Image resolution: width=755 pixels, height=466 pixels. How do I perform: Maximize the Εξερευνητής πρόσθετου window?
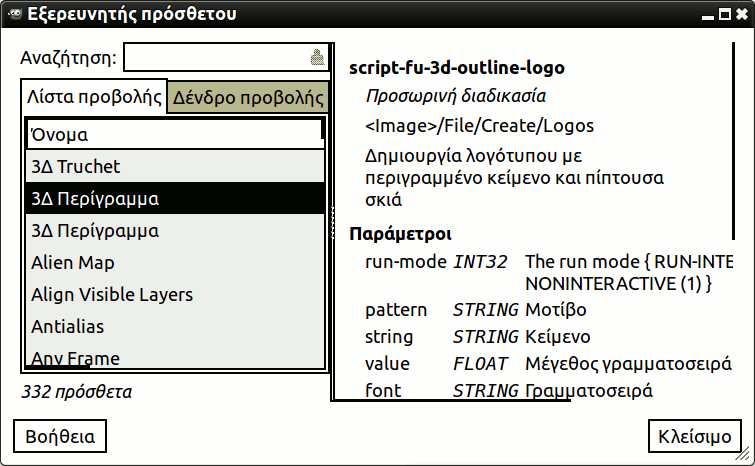pos(725,14)
